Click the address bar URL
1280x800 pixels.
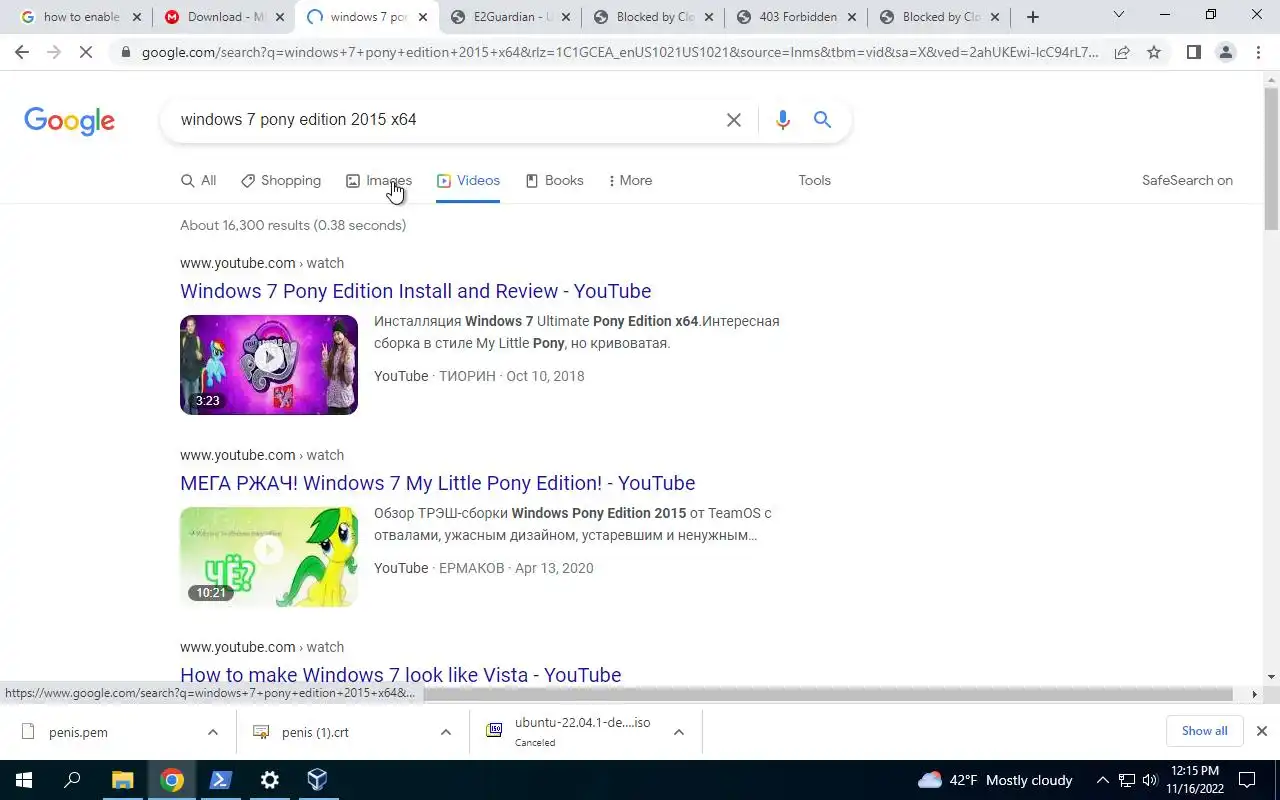620,52
